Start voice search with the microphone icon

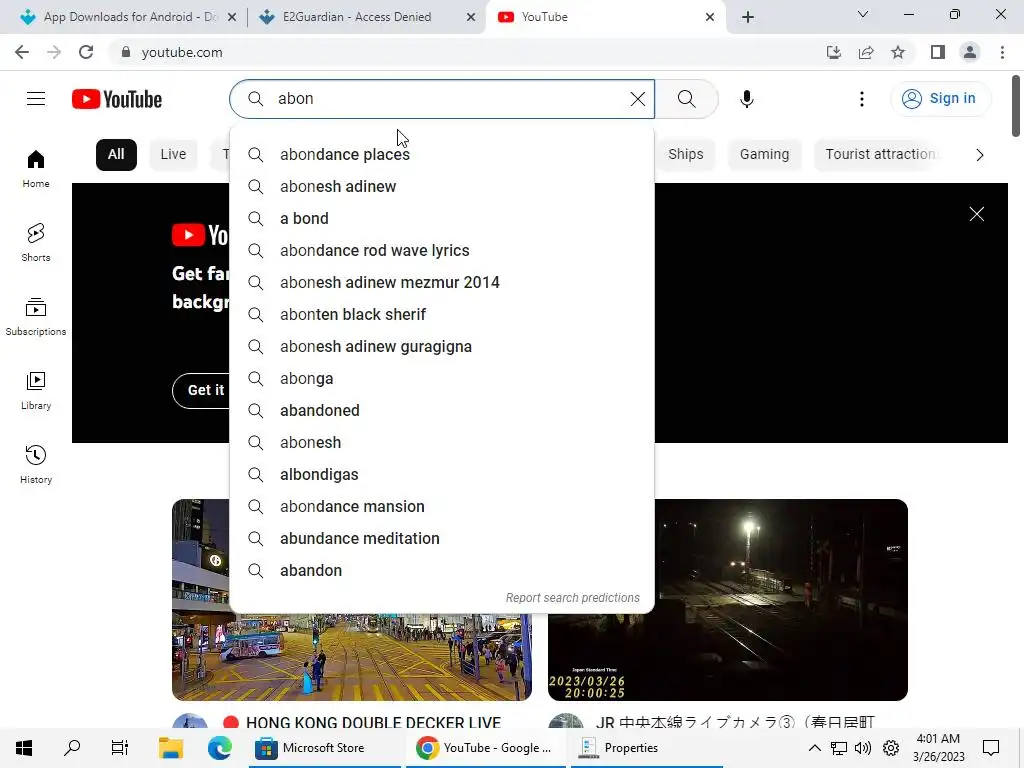coord(746,99)
